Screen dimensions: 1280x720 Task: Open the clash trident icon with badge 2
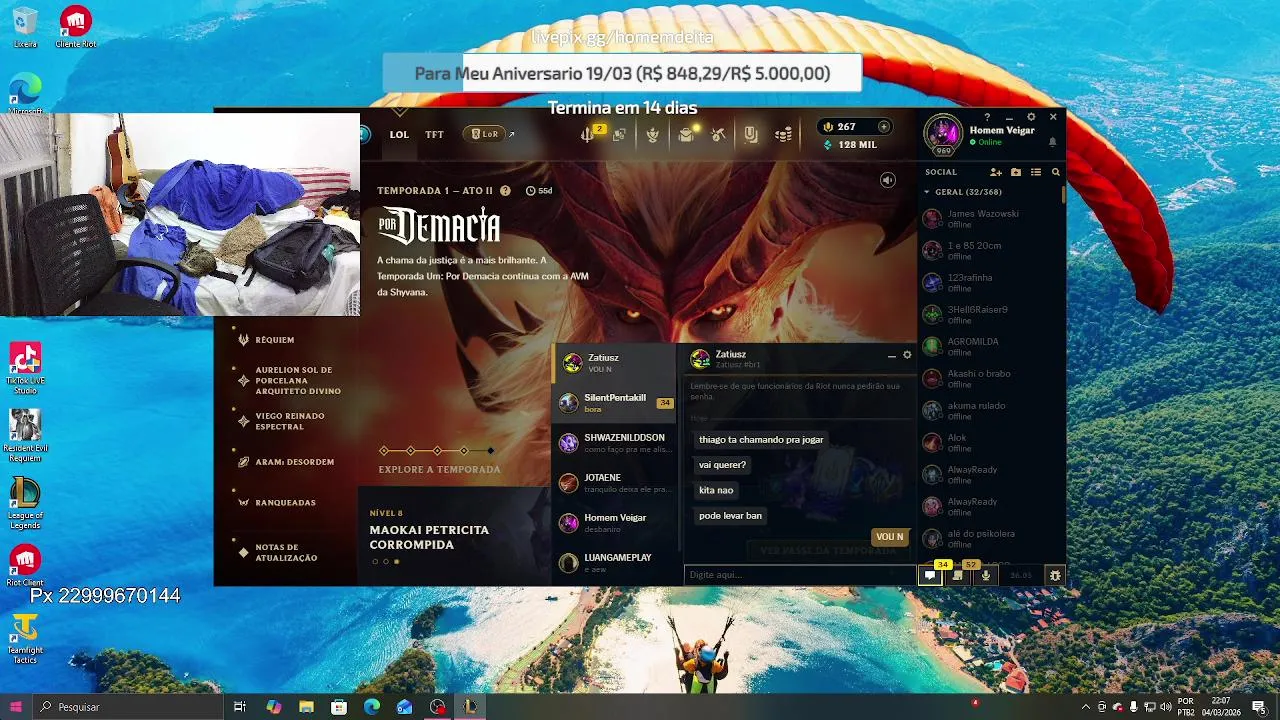[589, 135]
